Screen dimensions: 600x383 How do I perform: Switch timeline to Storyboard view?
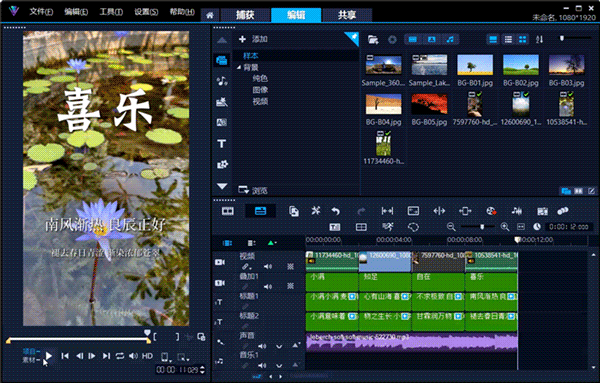(228, 211)
